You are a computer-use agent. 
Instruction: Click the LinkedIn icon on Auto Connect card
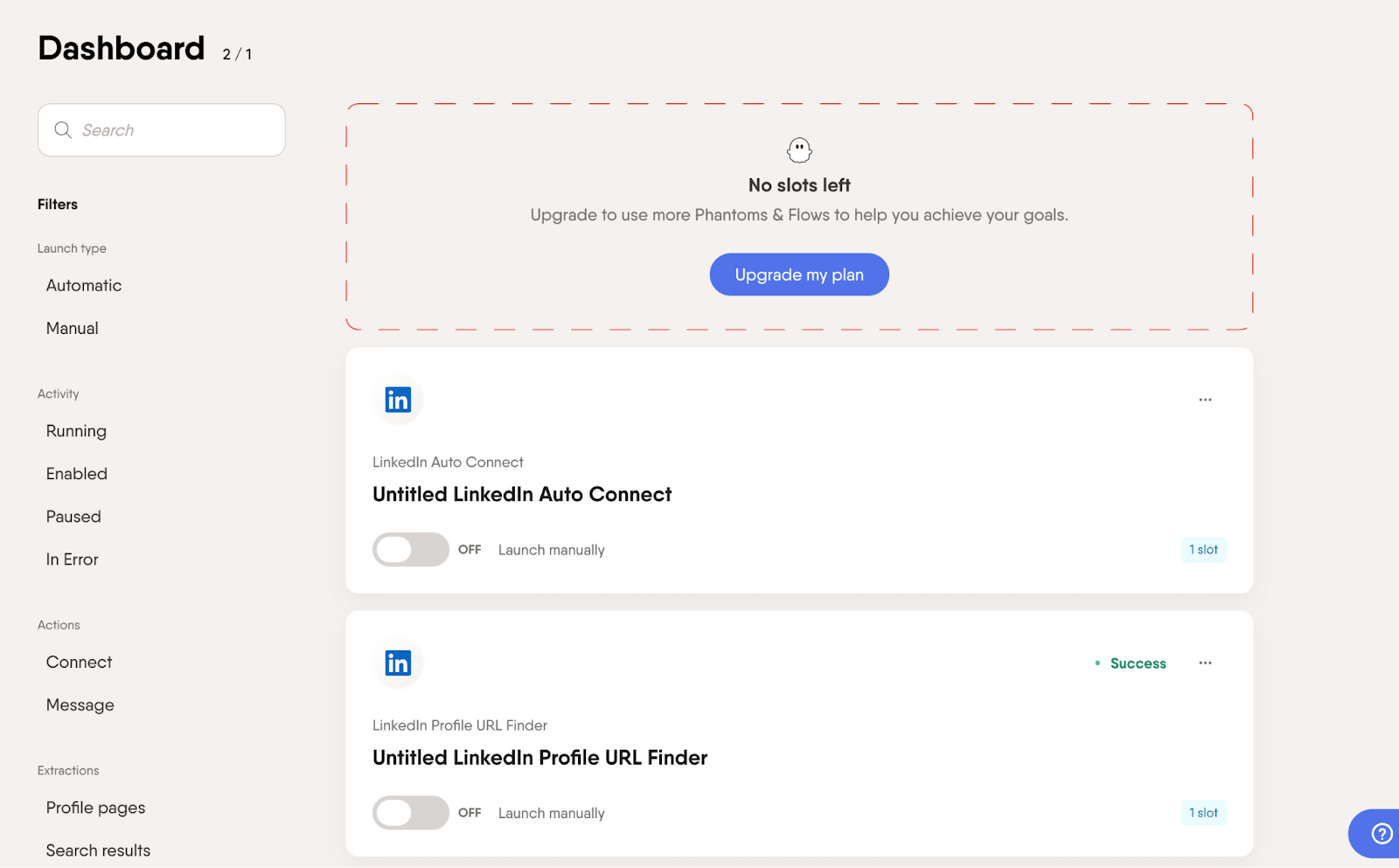coord(398,399)
